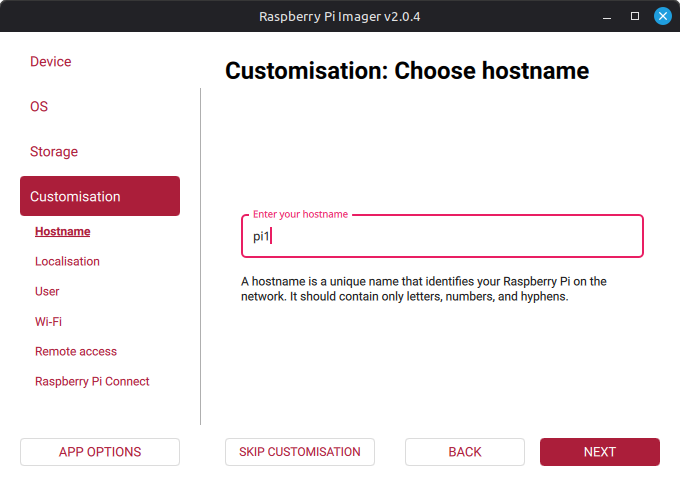Click the Raspberry Pi Imager title bar text

click(x=340, y=16)
